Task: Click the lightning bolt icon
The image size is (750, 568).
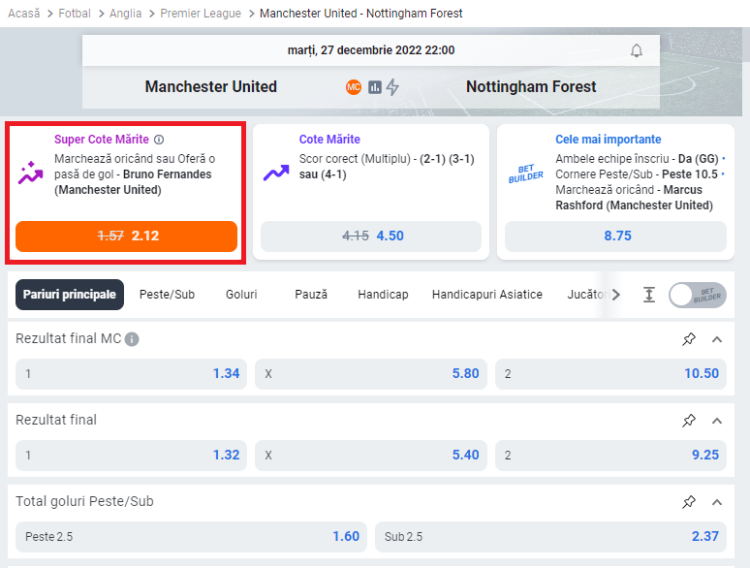Action: (393, 87)
